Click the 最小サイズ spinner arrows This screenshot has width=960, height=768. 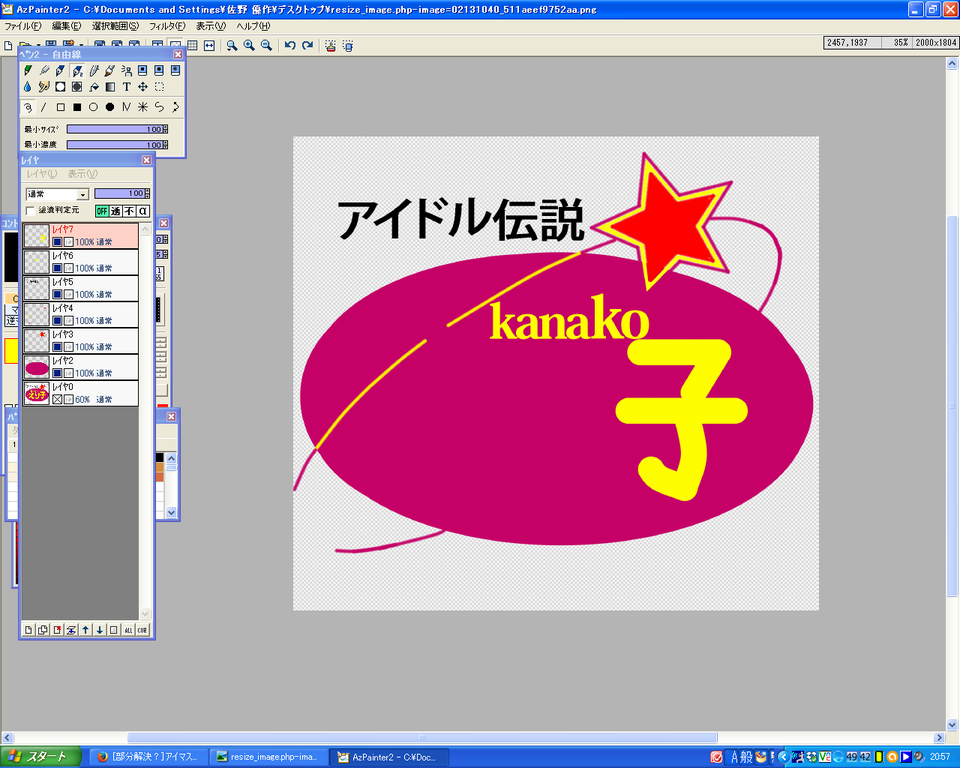(x=165, y=129)
